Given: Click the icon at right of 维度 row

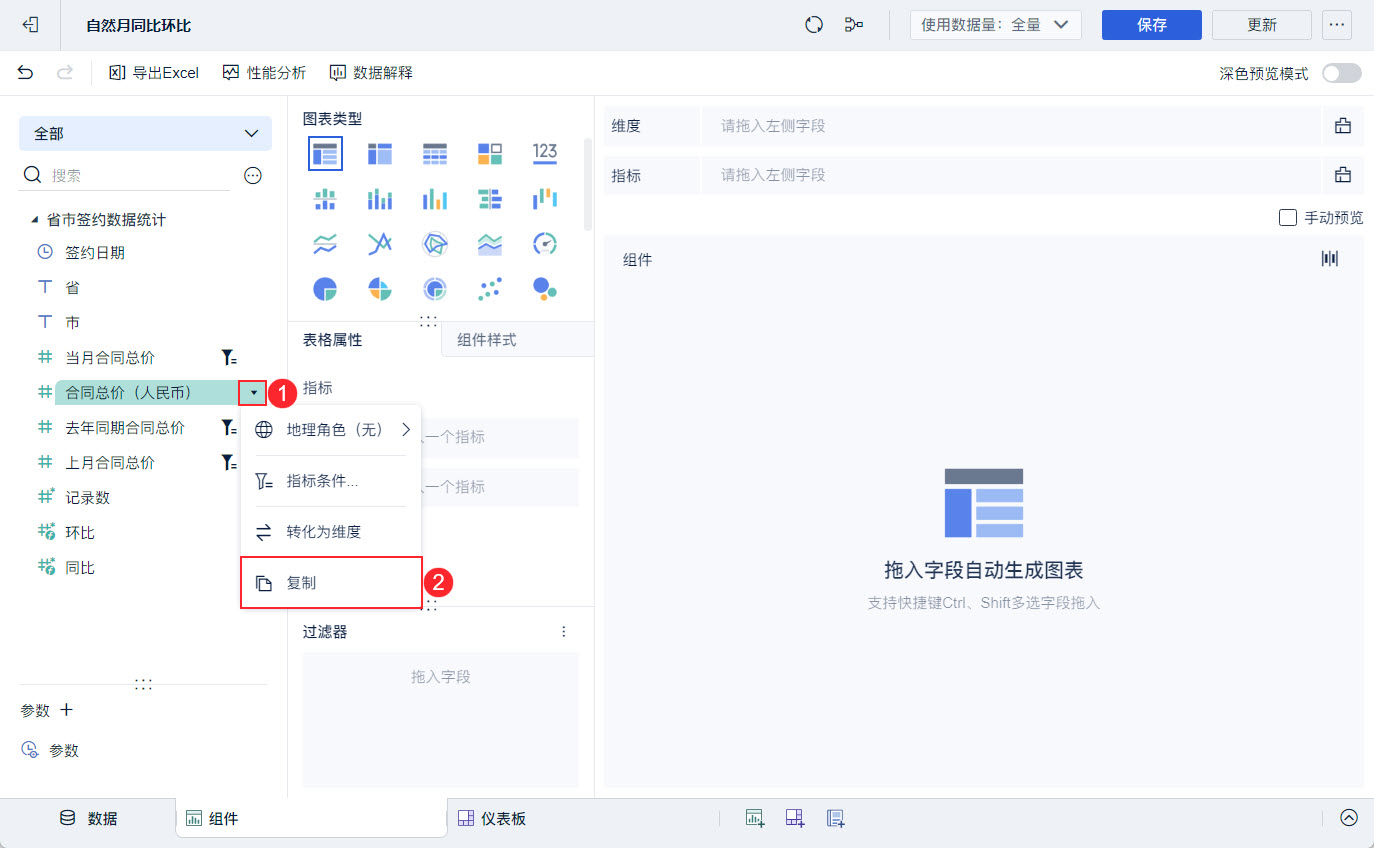Looking at the screenshot, I should (x=1343, y=126).
